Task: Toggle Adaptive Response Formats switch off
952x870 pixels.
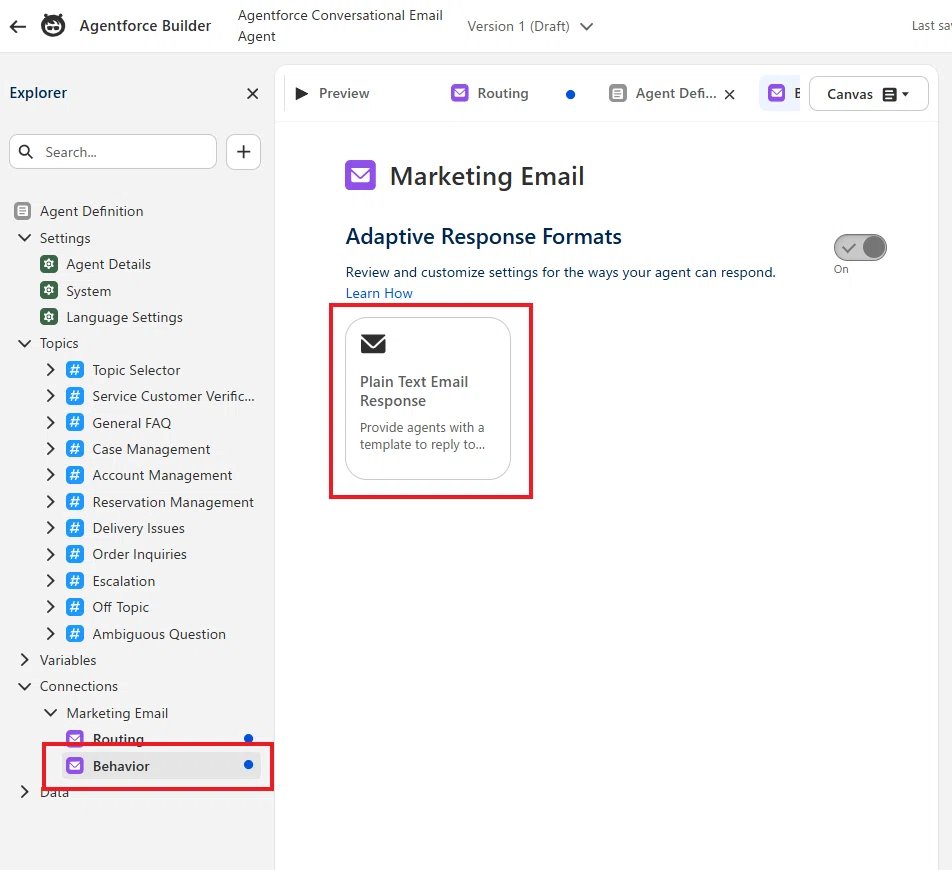Action: point(860,248)
